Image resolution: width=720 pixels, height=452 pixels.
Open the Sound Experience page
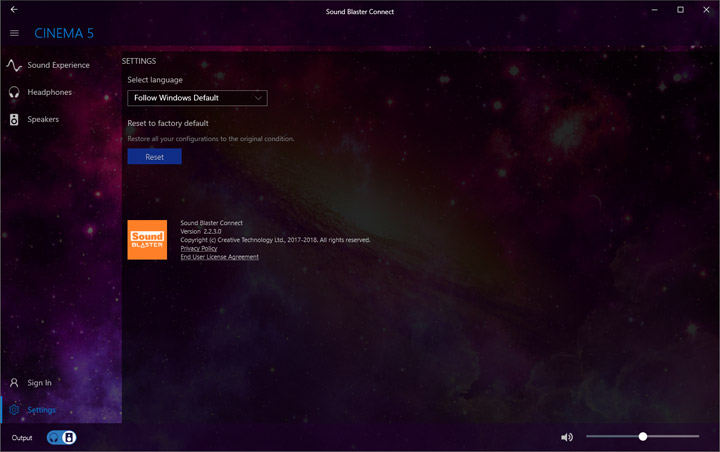point(58,65)
